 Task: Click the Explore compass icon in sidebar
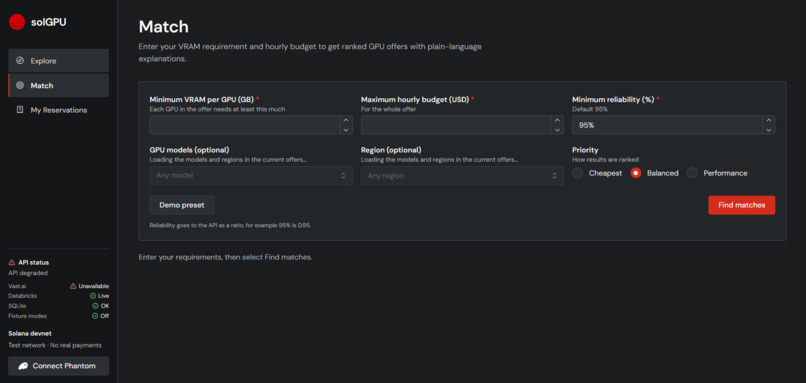[x=20, y=61]
